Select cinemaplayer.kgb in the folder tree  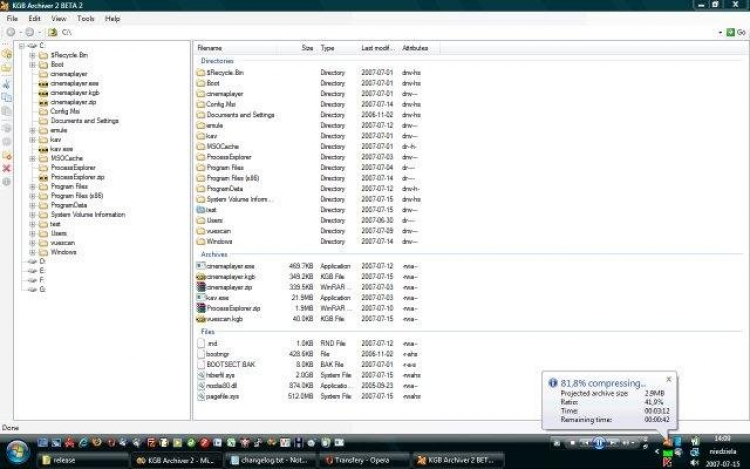pos(75,93)
